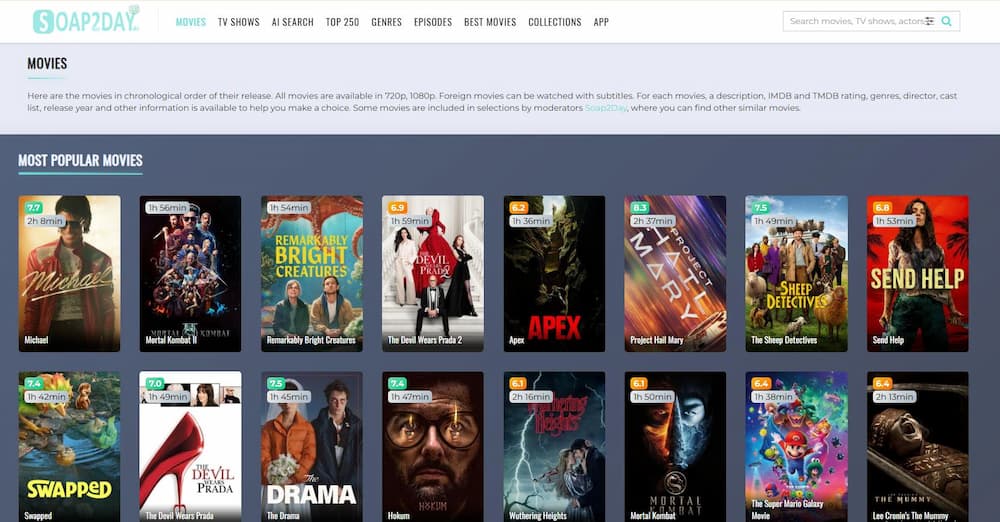Screen dimensions: 1000x522
Task: Open Mortal Kombat poster rated 6.1
Action: click(675, 447)
